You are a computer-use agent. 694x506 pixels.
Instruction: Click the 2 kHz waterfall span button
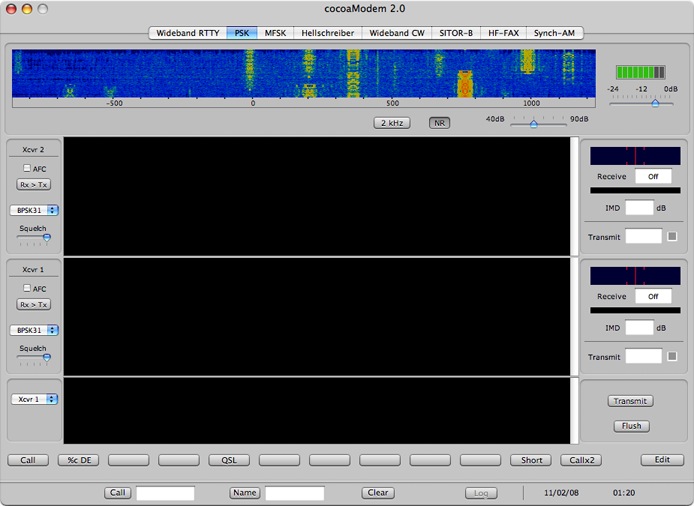(392, 123)
